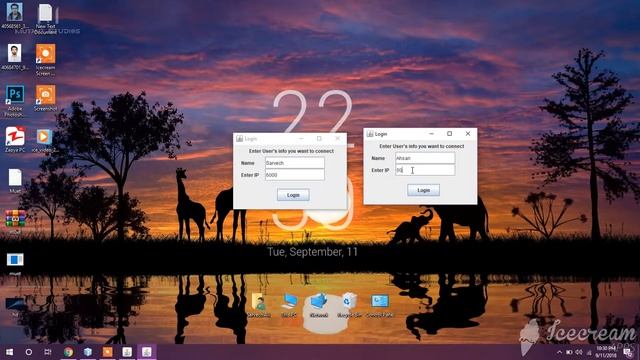
Task: Open volume control in system tray
Action: pos(579,352)
